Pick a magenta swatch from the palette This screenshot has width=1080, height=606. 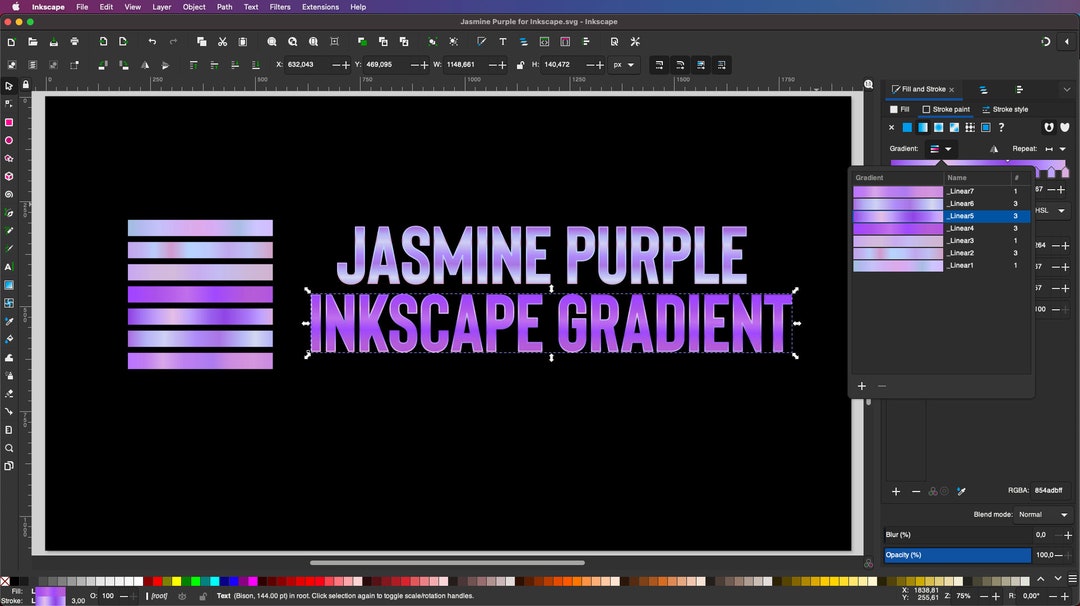coord(254,578)
